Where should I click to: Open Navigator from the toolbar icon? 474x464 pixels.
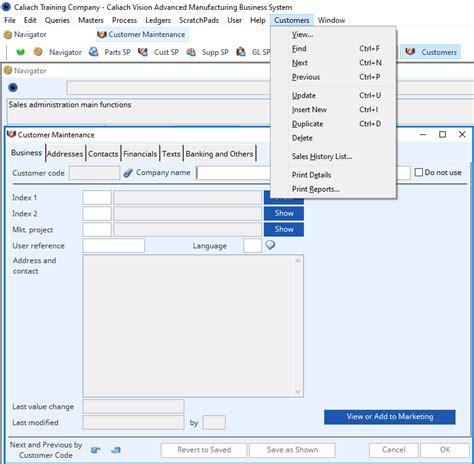(x=38, y=52)
